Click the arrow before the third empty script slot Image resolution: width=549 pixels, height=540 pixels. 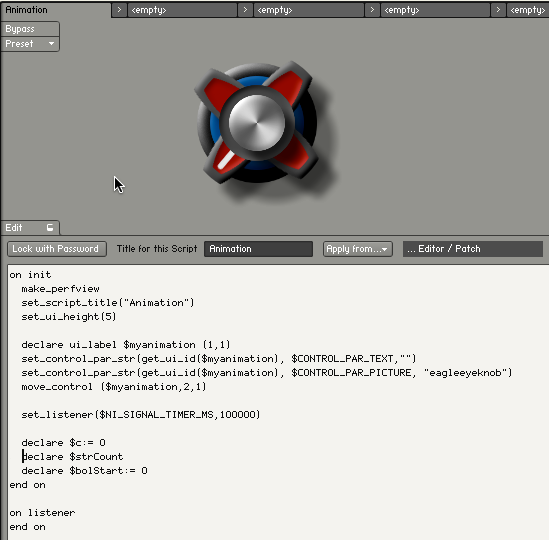(372, 10)
